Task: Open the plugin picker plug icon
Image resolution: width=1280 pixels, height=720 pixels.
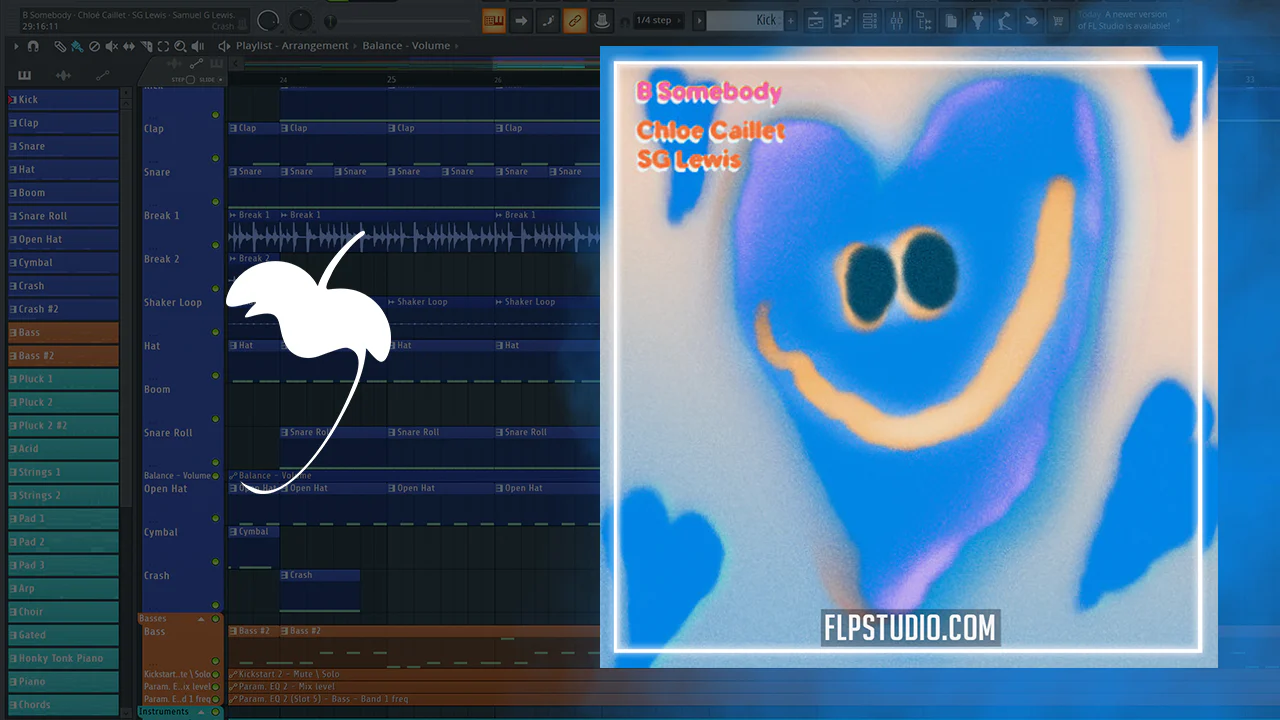Action: point(978,20)
